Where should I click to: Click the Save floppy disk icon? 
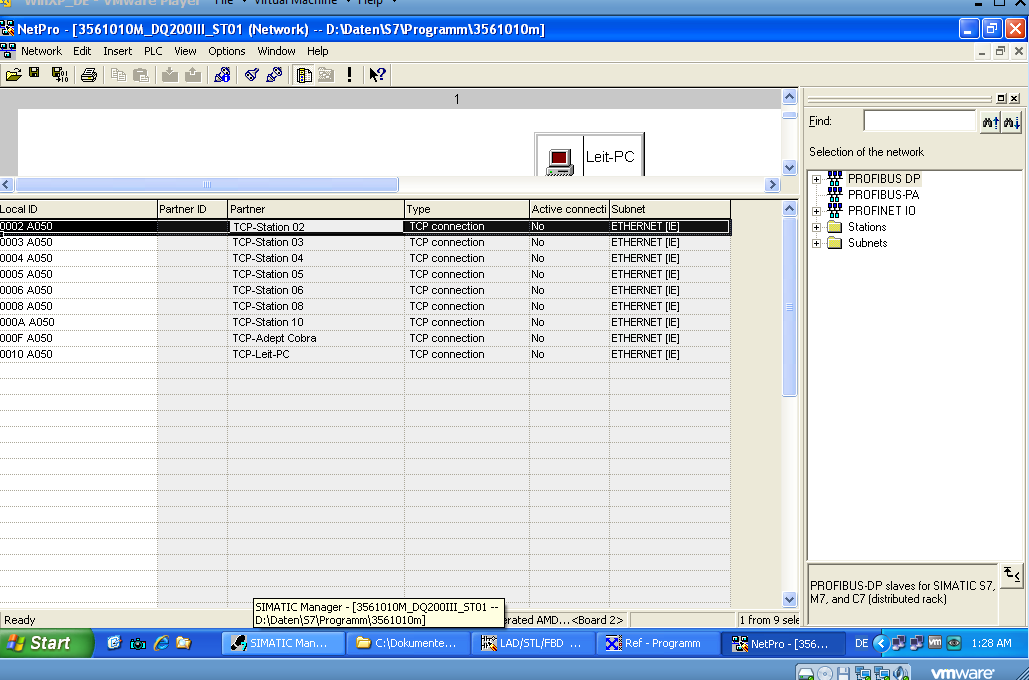[35, 74]
